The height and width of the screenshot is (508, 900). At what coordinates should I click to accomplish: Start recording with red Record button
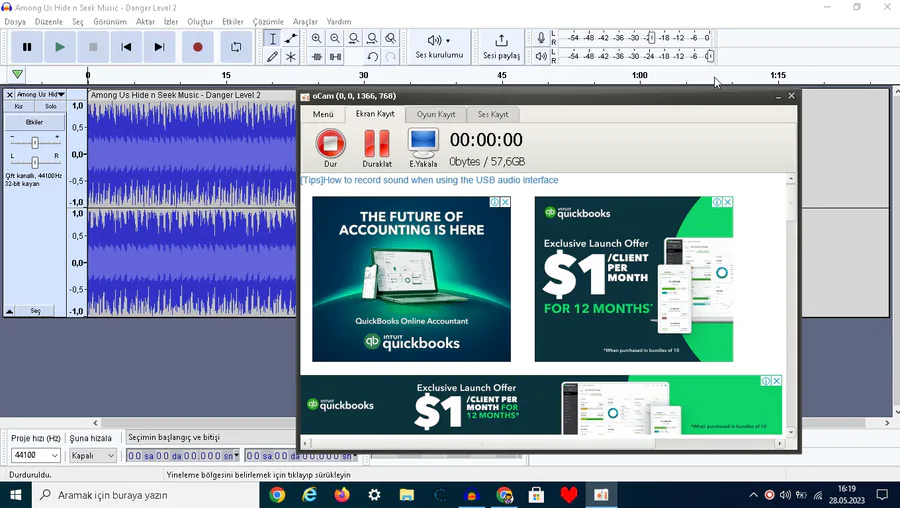[x=197, y=47]
